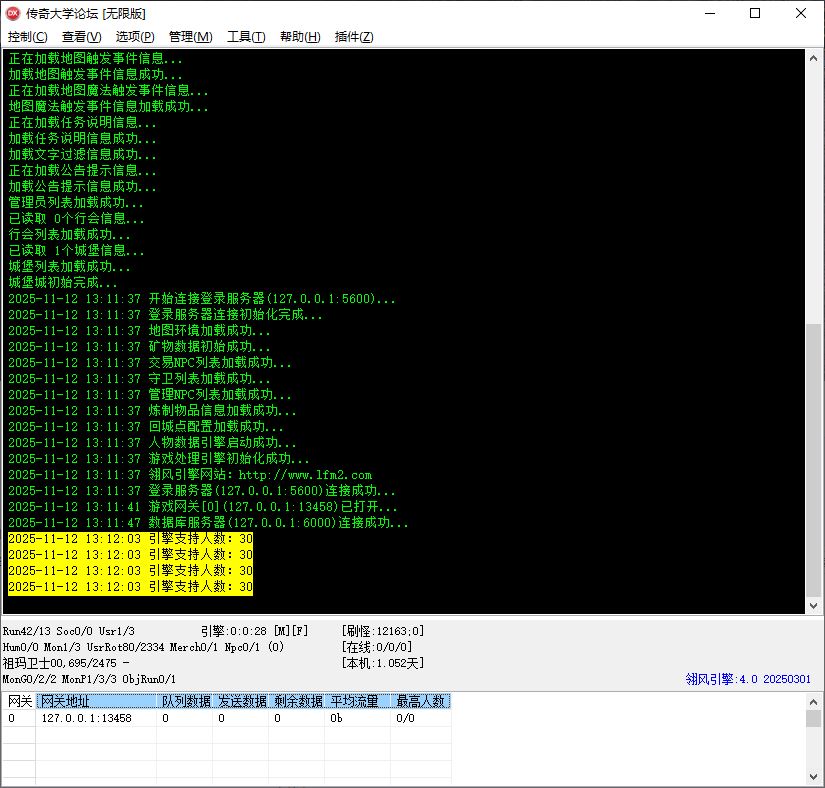
Task: Open the 控制(C) menu
Action: tap(27, 37)
